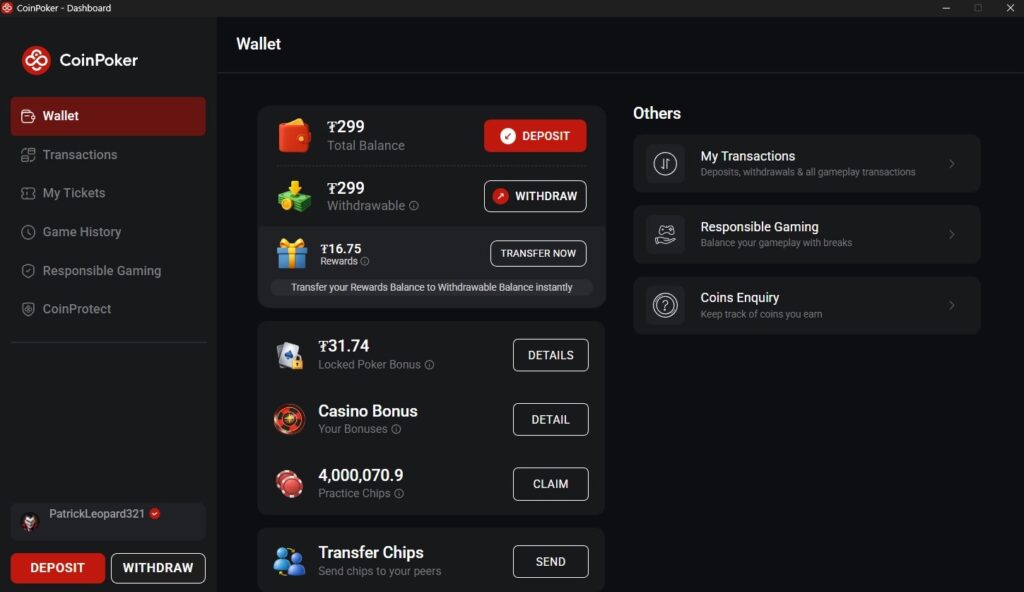Click the red DEPOSIT button

[x=535, y=135]
